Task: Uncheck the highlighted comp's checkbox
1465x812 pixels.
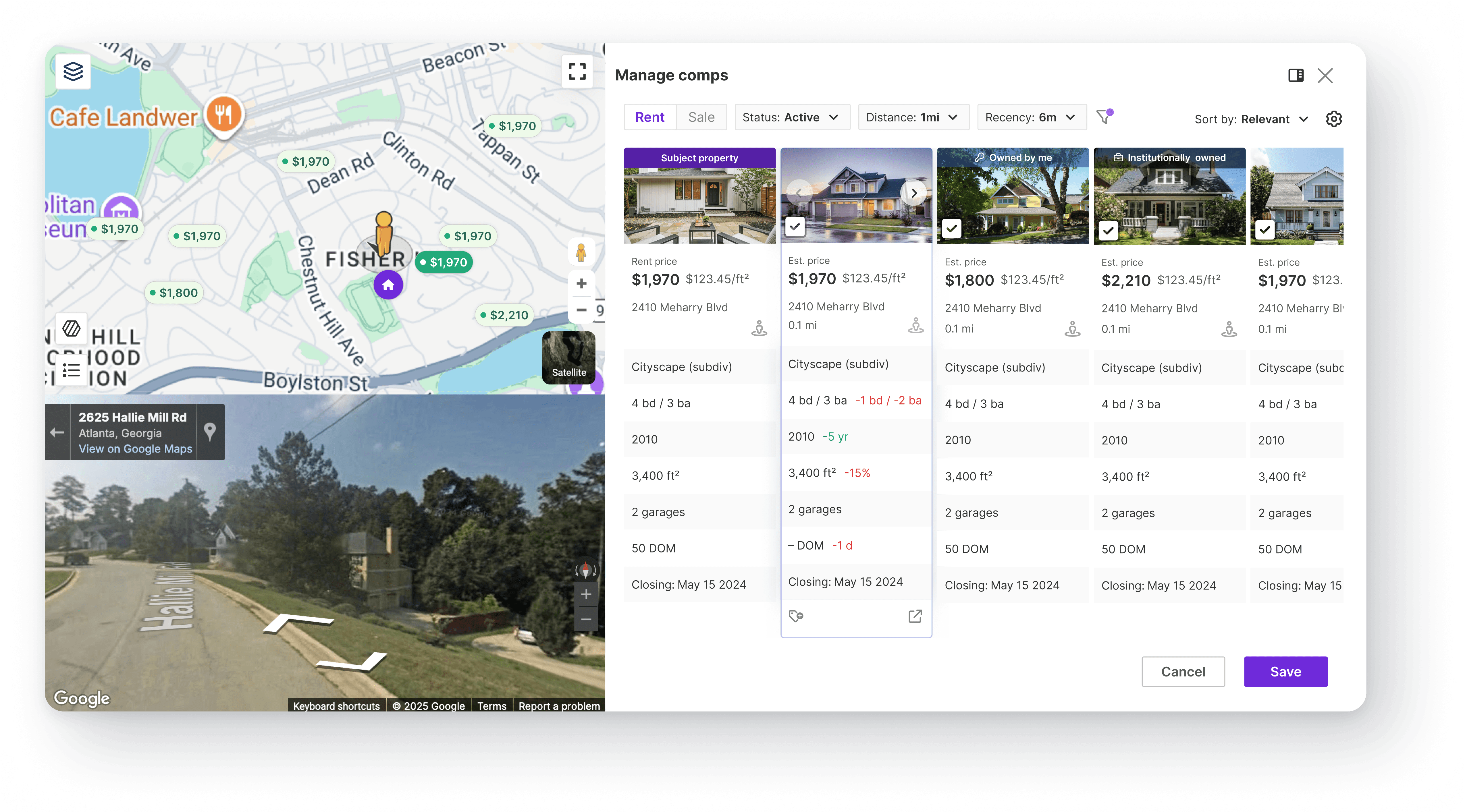Action: (x=795, y=226)
